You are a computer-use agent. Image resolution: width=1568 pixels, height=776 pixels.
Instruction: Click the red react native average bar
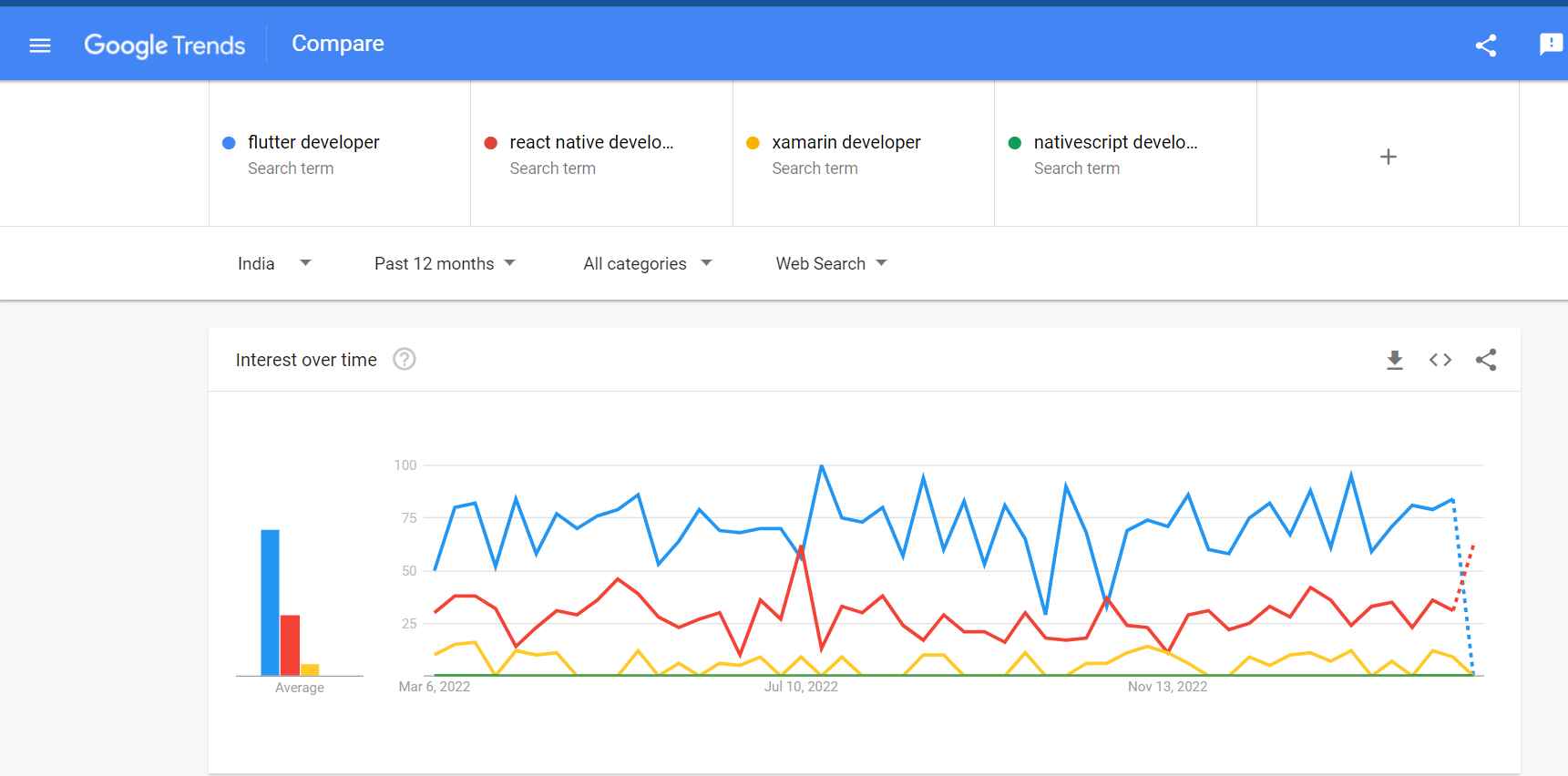(x=290, y=645)
